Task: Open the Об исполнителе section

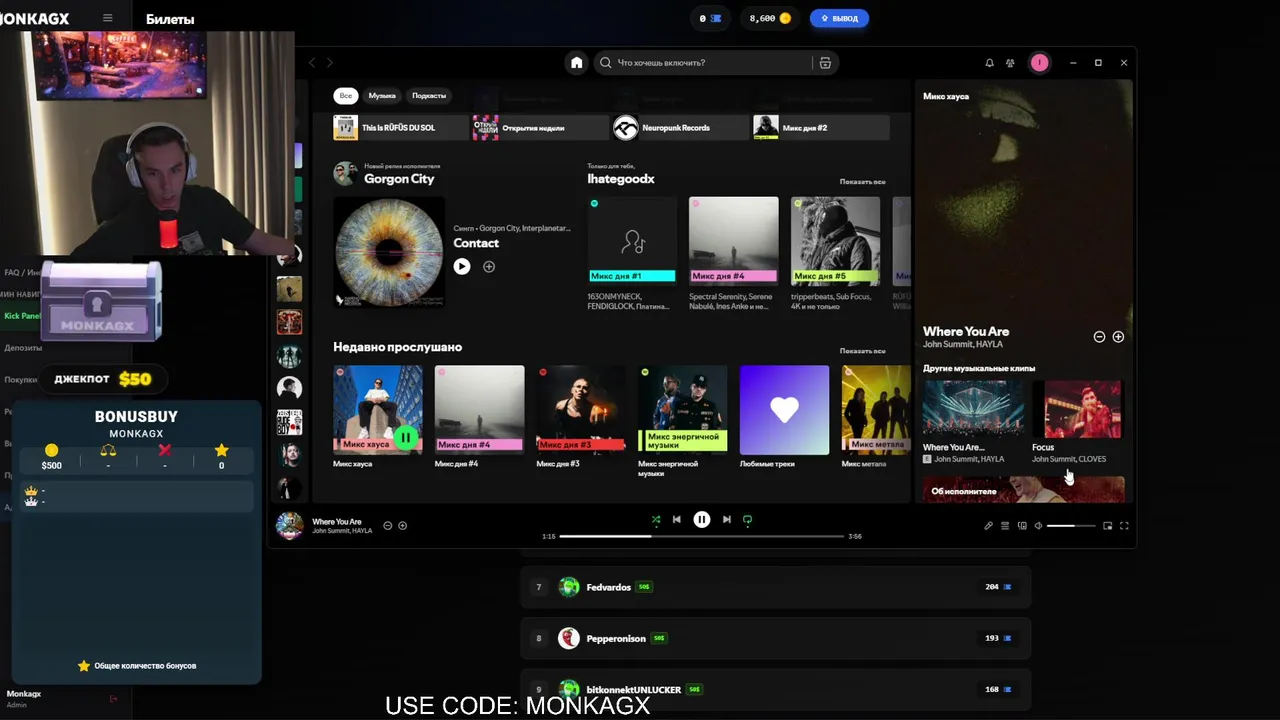Action: (1024, 490)
